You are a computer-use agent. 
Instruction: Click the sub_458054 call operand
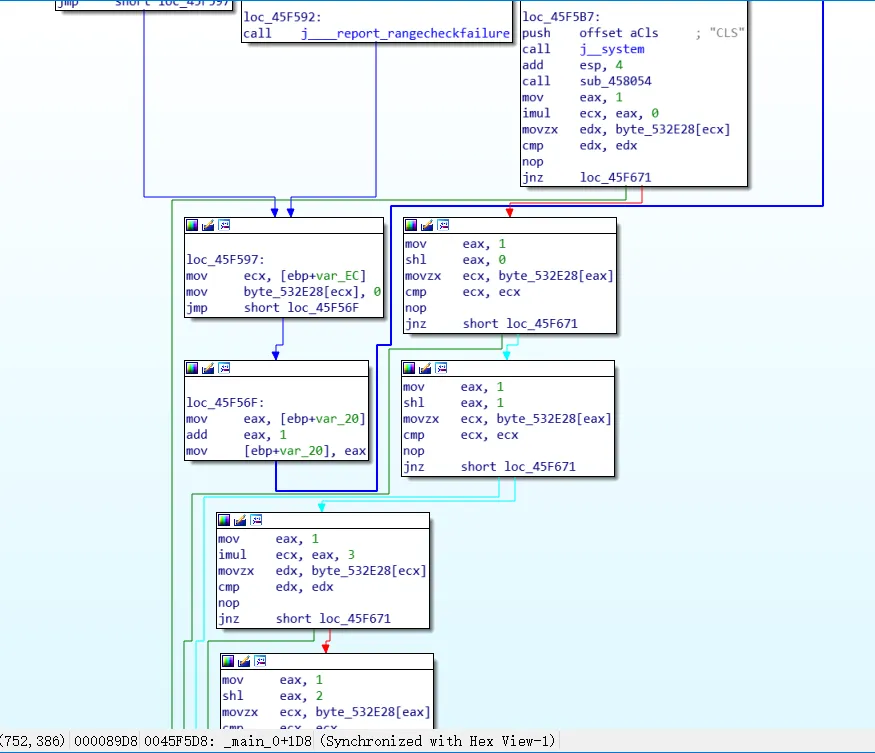tap(616, 81)
